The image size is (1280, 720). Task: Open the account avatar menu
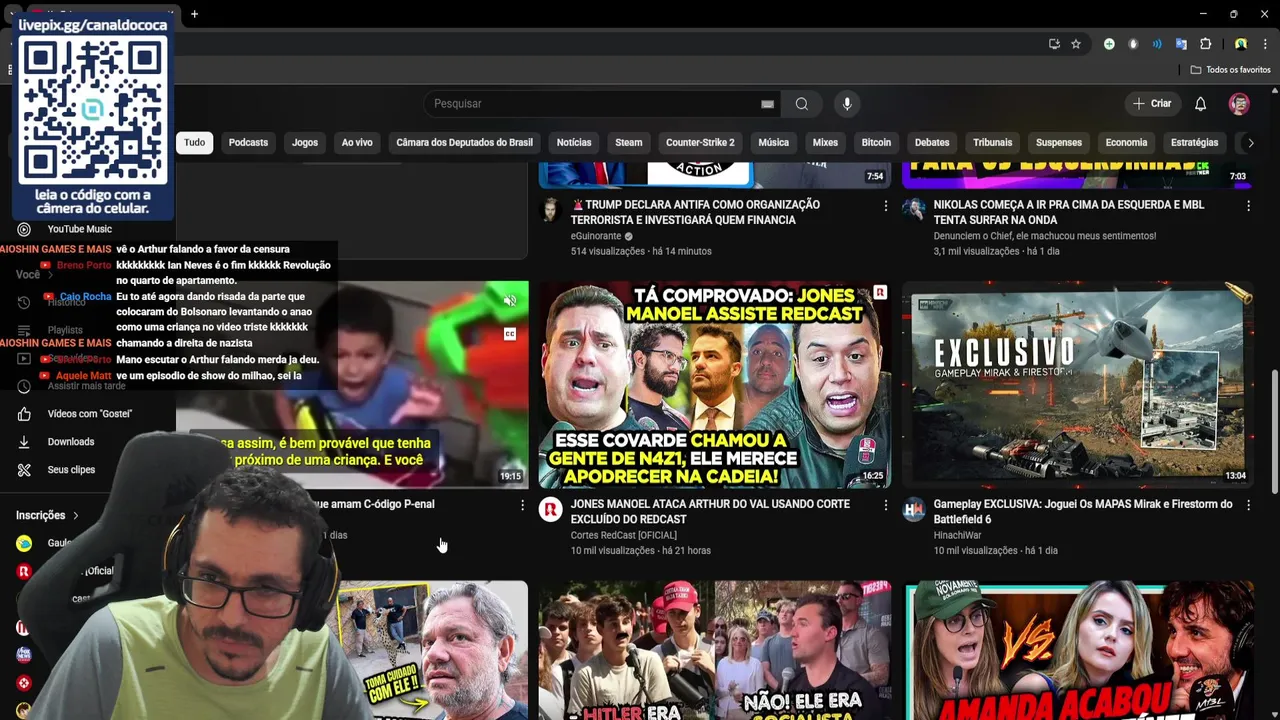pos(1239,104)
